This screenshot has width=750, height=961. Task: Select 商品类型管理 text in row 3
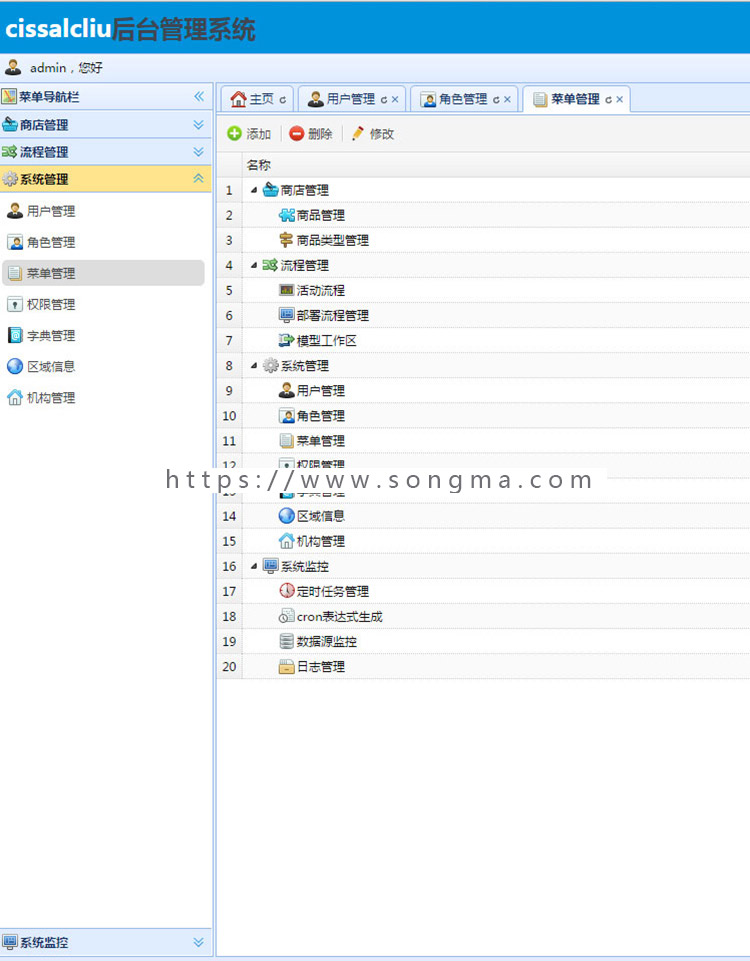333,240
